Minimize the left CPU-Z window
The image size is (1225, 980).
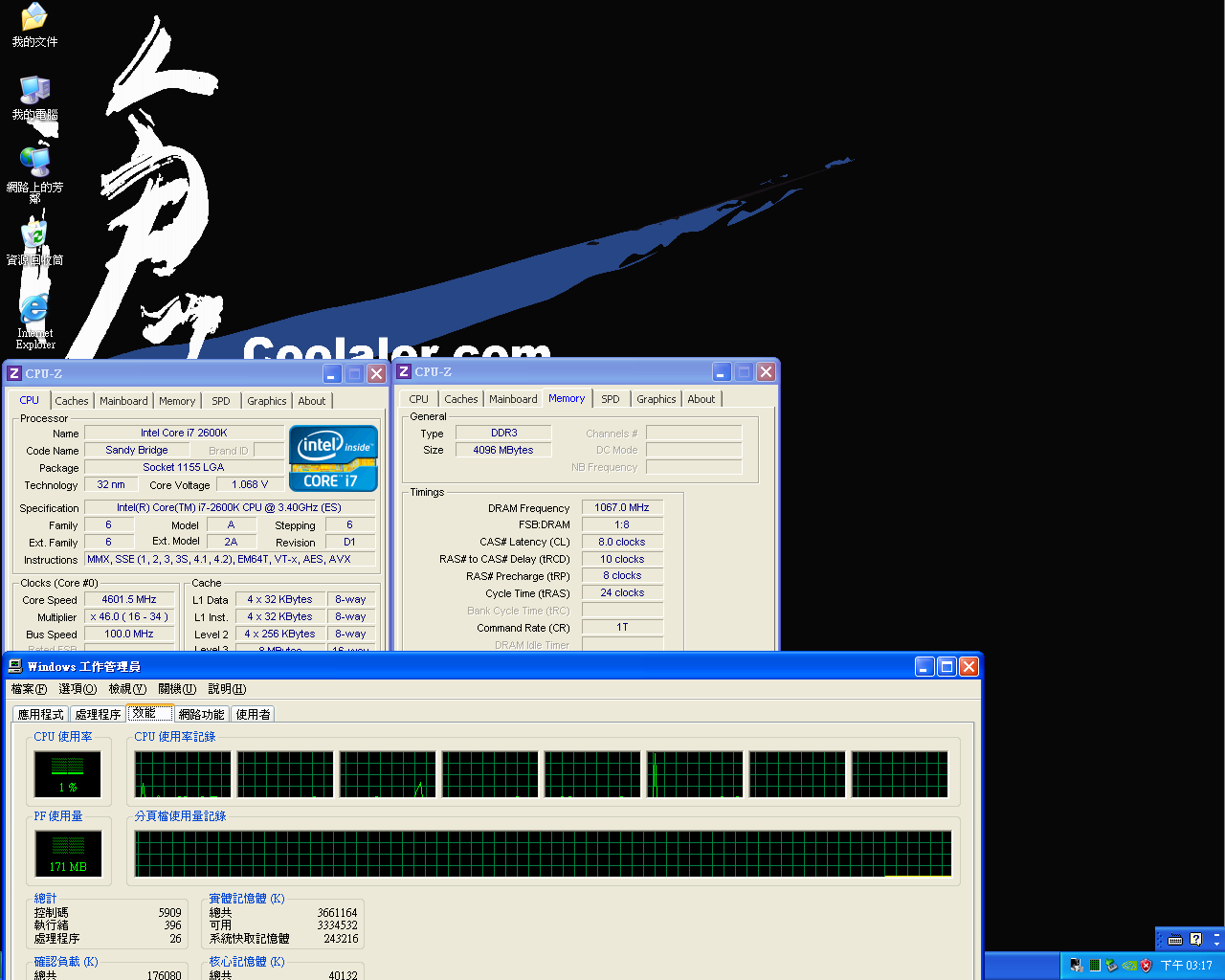point(332,374)
